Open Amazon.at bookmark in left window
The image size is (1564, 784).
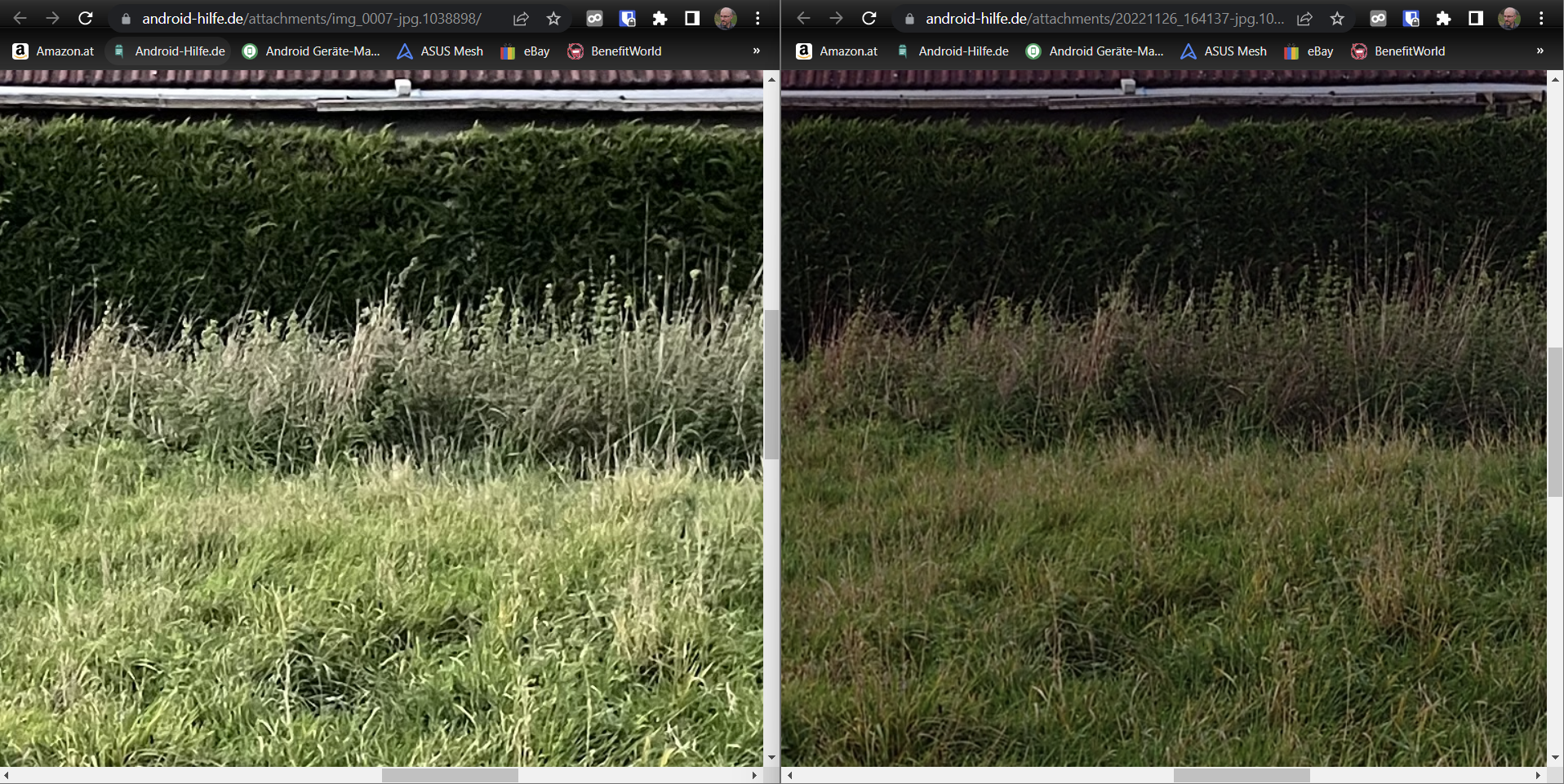[x=54, y=51]
